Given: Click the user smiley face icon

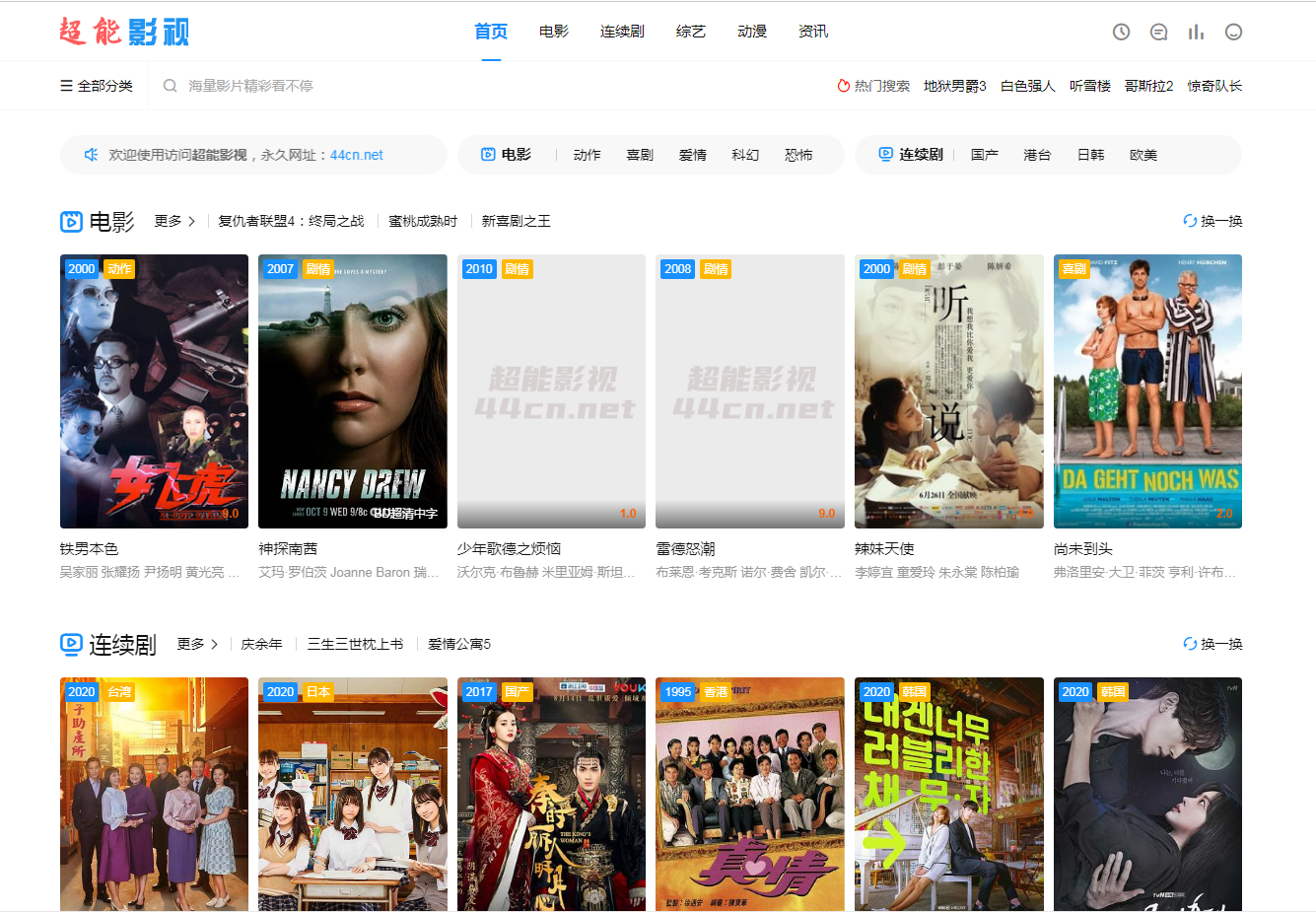Looking at the screenshot, I should click(1233, 32).
